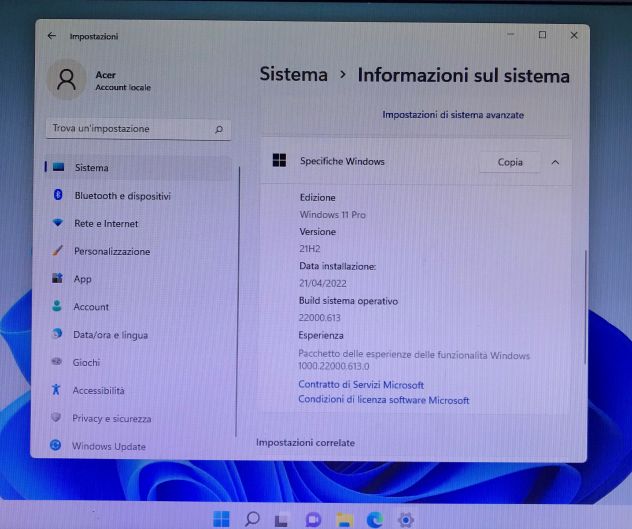The image size is (632, 529).
Task: Click the Windows Update sync icon
Action: (x=56, y=445)
